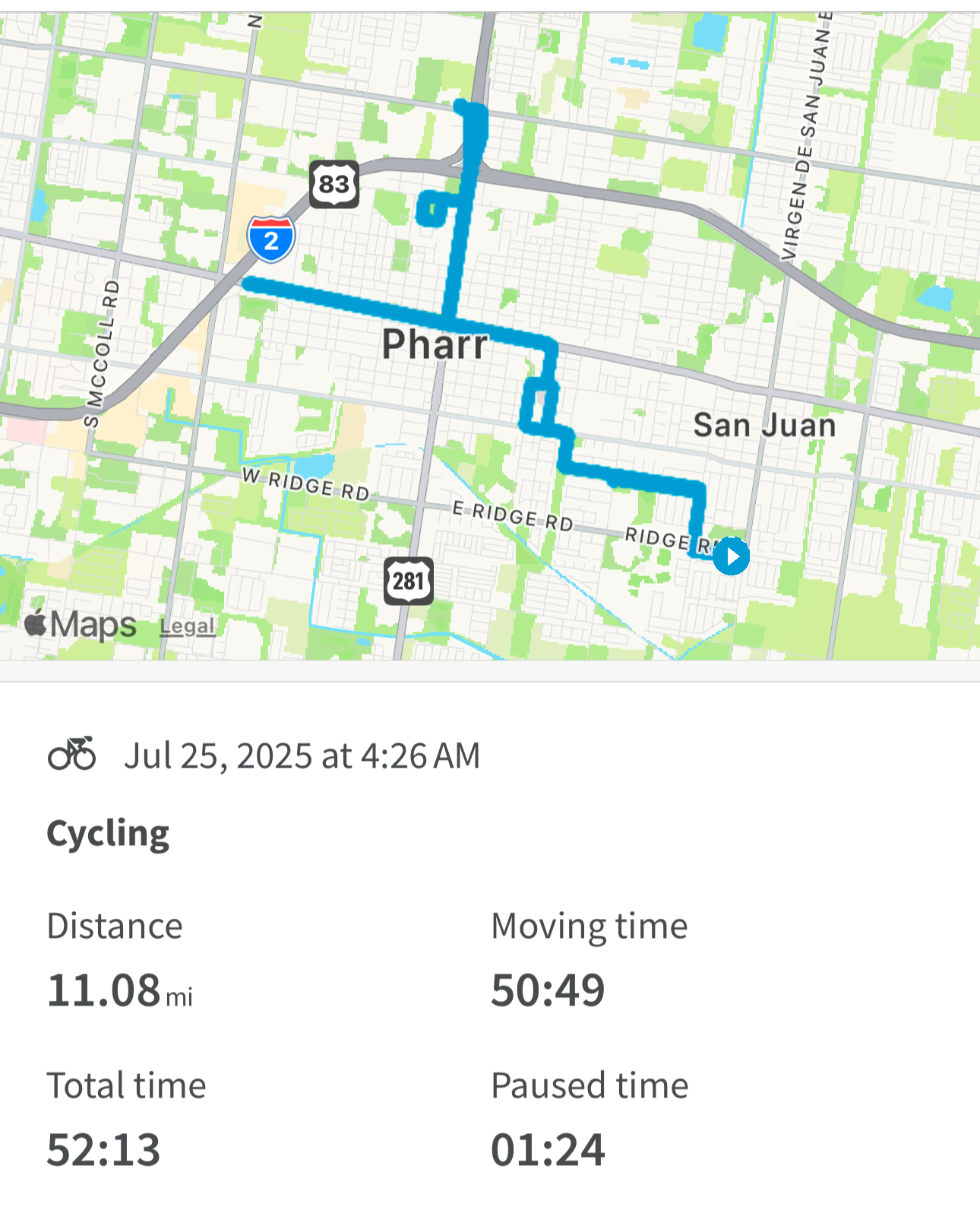Screen dimensions: 980x1226
Task: Click the Virgen de San Juan road label
Action: pyautogui.click(x=807, y=137)
